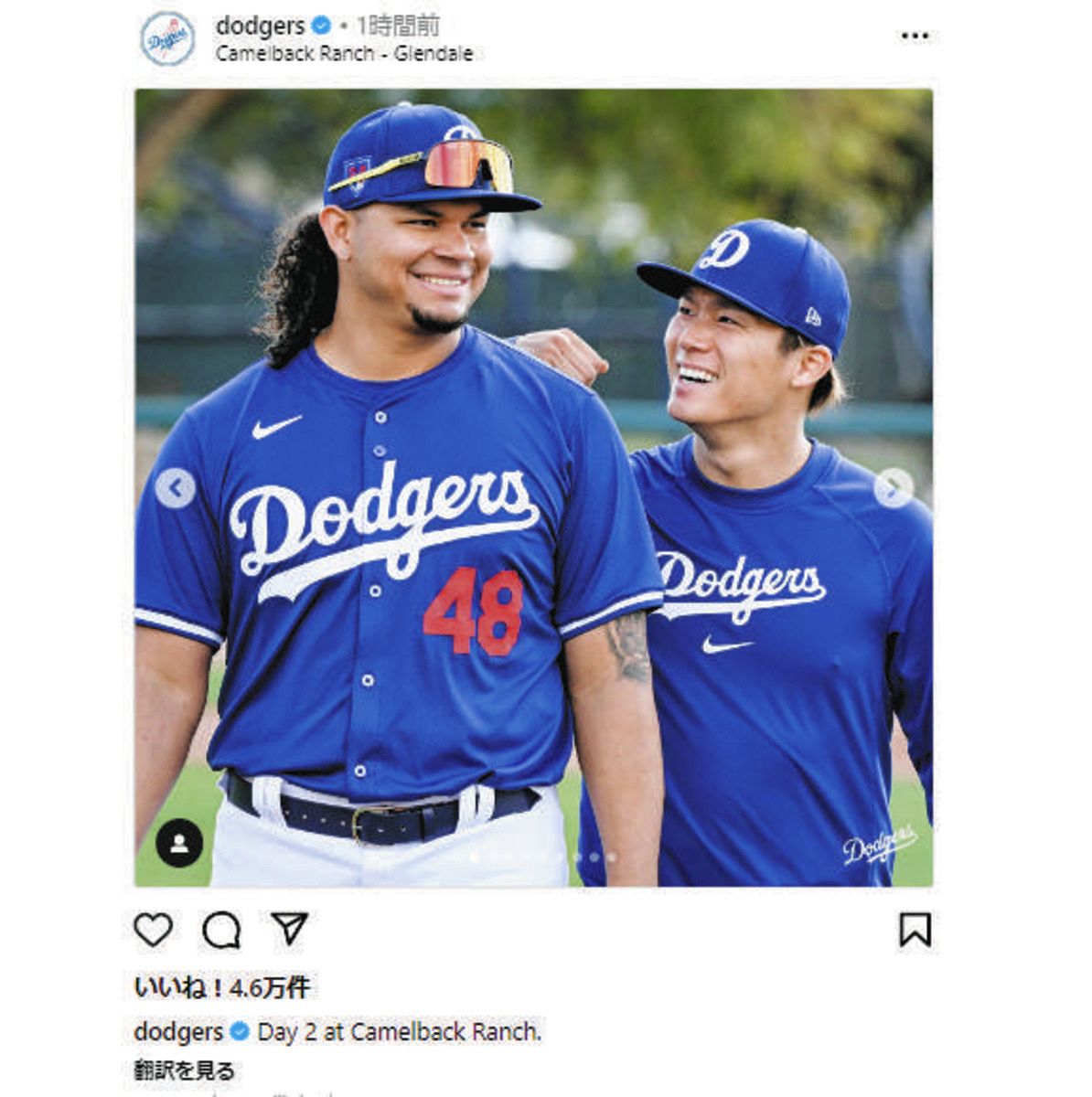Open the Dodgers profile picture avatar
Image resolution: width=1092 pixels, height=1097 pixels.
[x=167, y=38]
